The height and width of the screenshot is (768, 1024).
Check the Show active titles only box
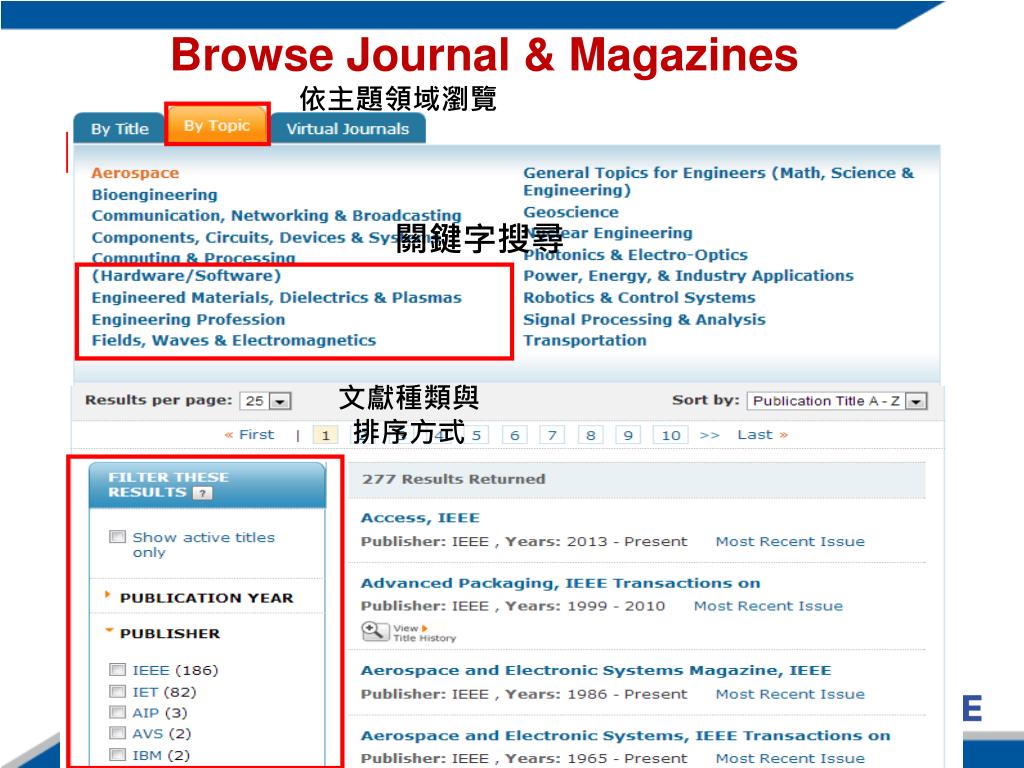[x=118, y=537]
